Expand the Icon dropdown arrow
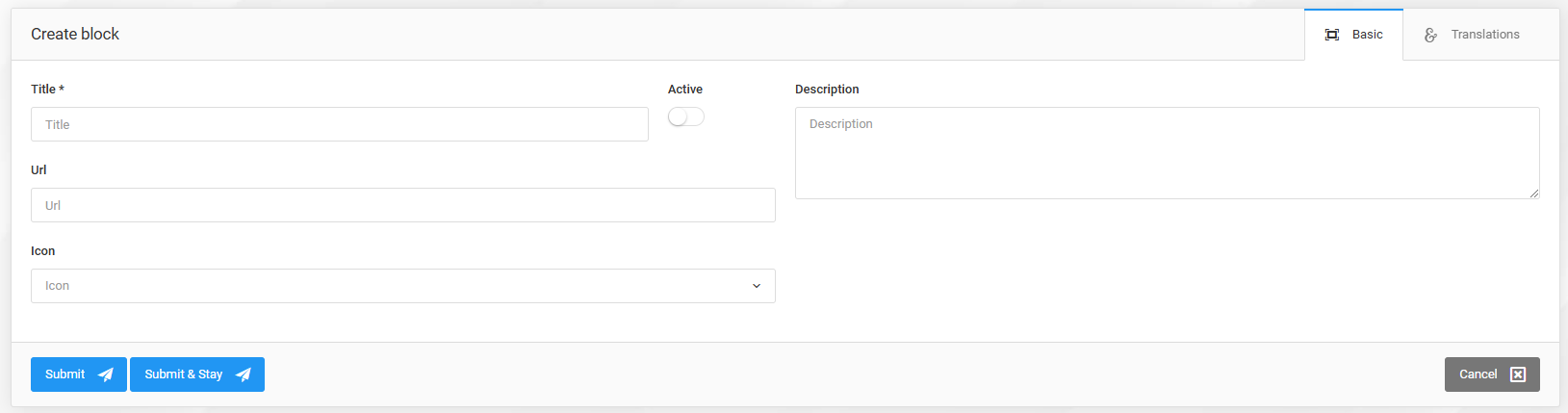Viewport: 1568px width, 413px height. point(757,286)
